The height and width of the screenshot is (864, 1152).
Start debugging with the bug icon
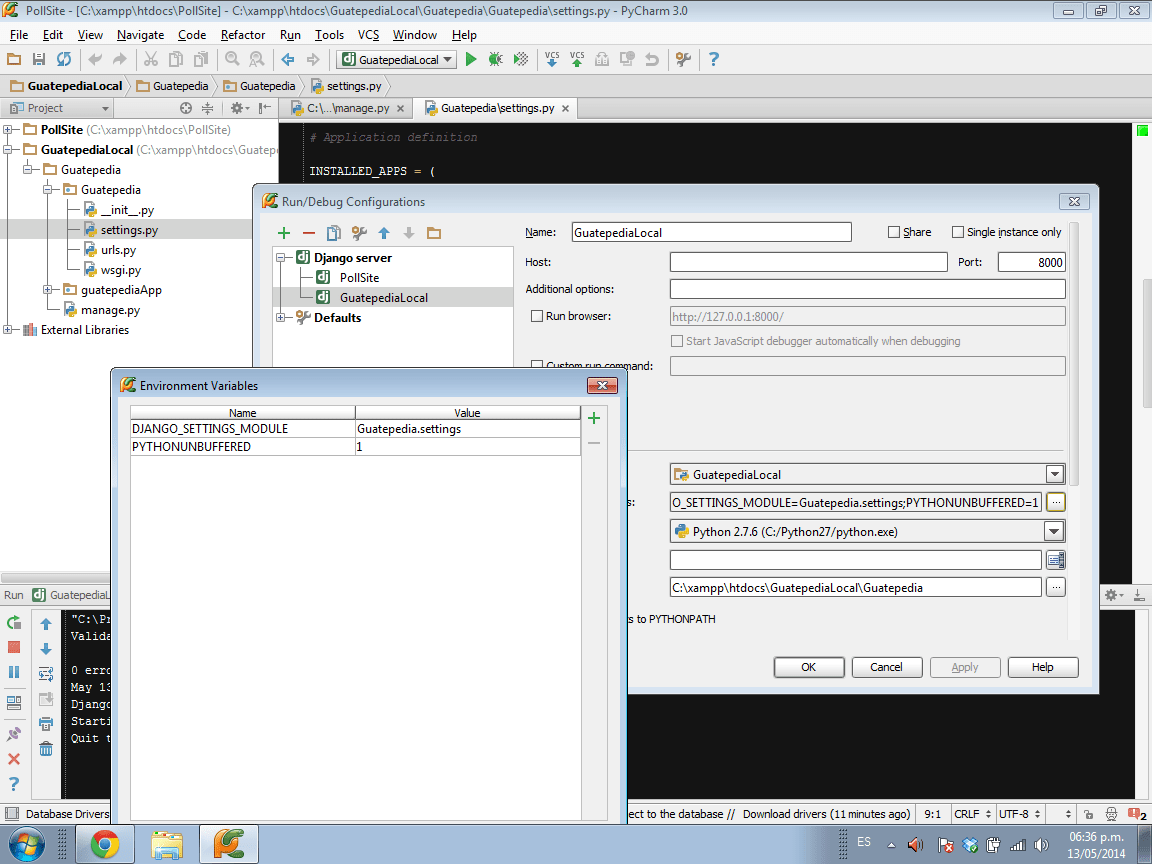(x=494, y=59)
